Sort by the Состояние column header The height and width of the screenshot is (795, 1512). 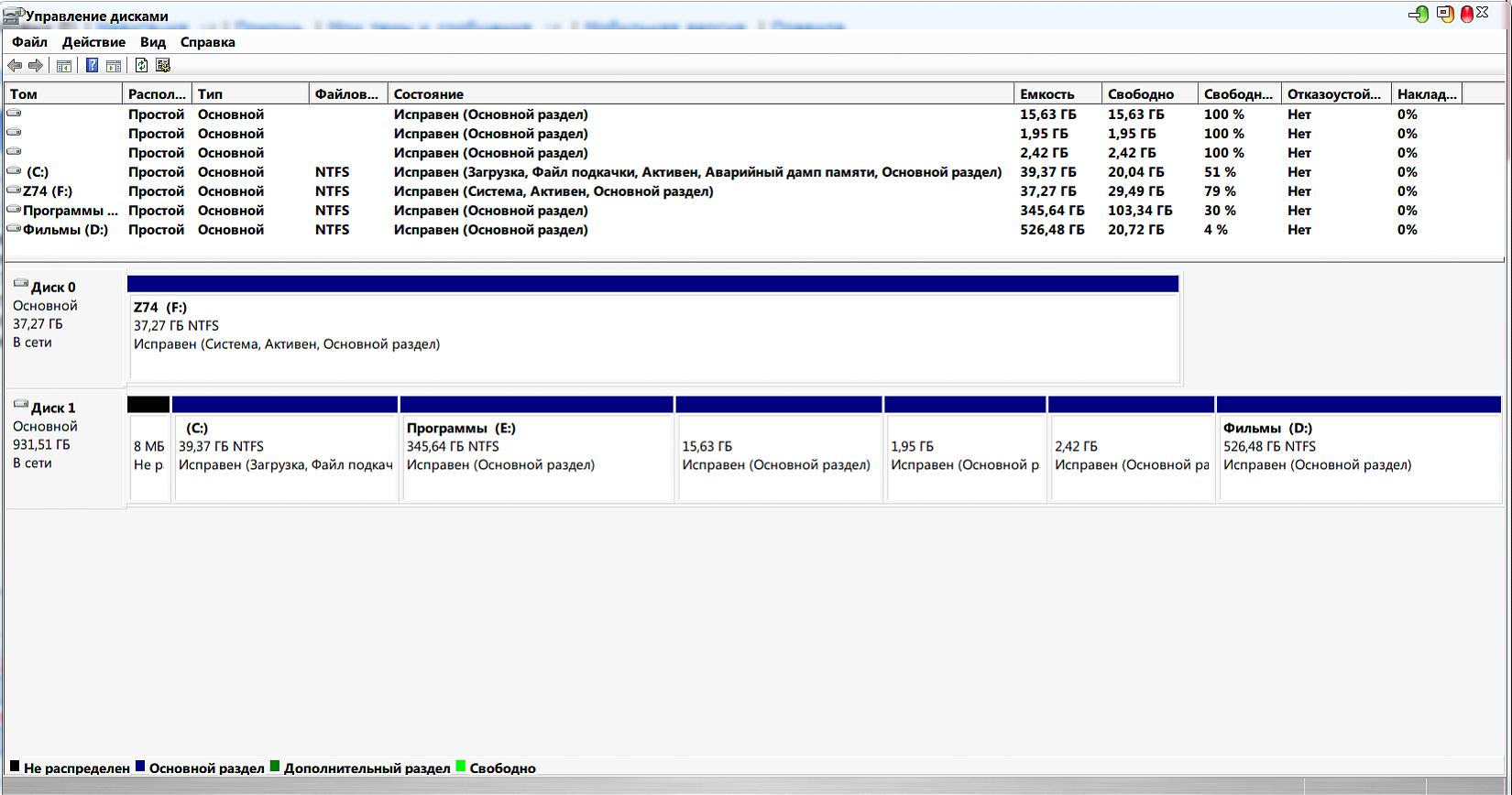click(701, 93)
